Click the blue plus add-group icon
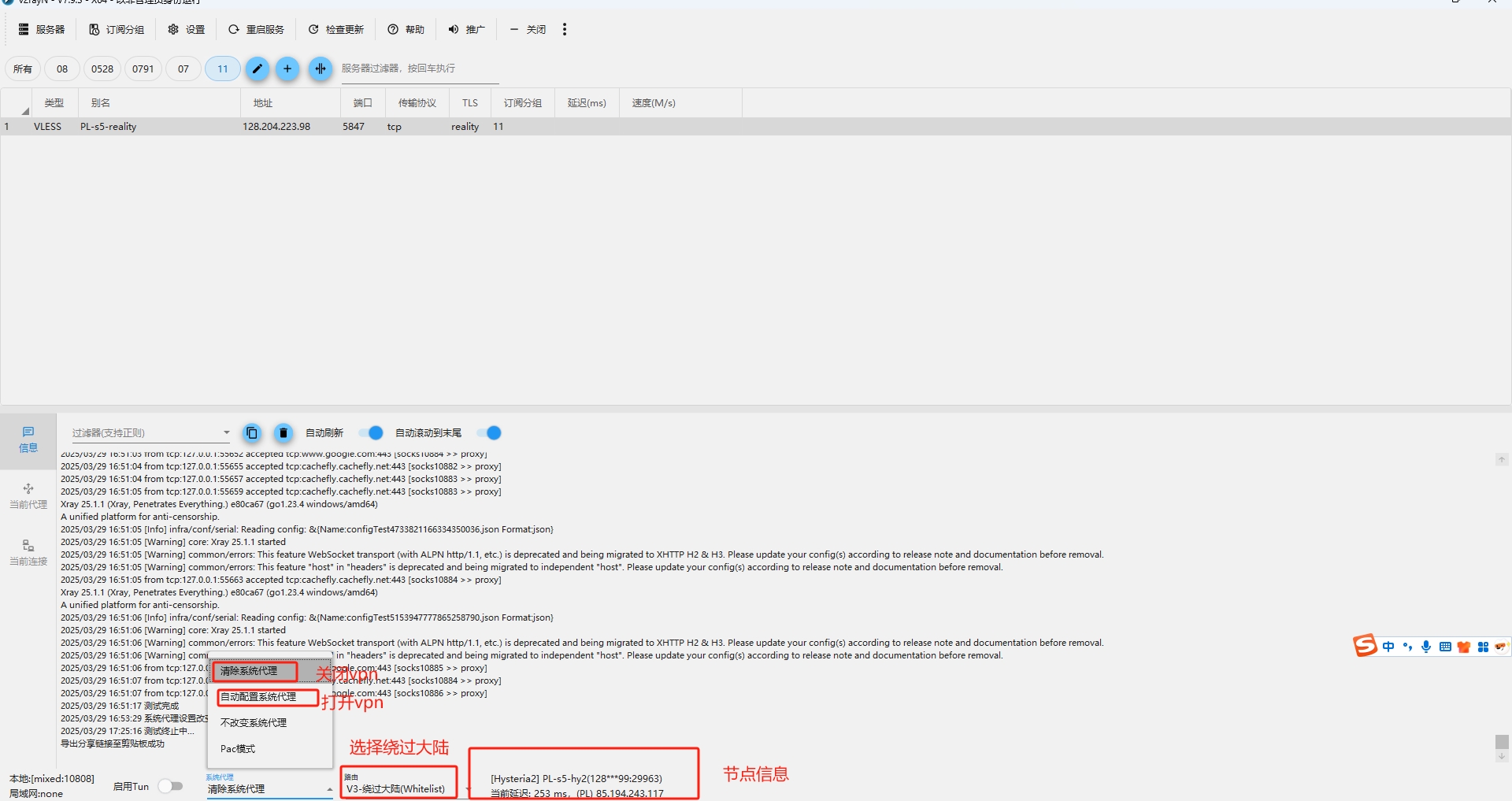Image resolution: width=1512 pixels, height=801 pixels. (287, 69)
